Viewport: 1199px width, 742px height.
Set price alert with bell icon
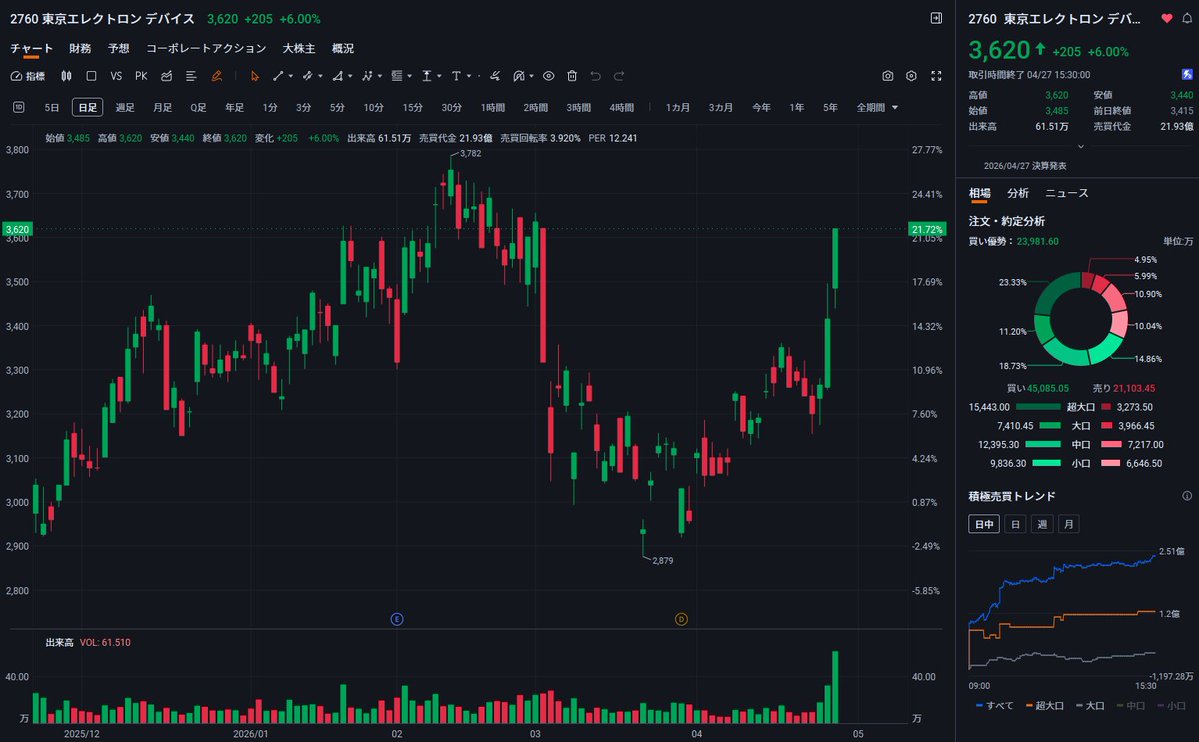click(1187, 18)
